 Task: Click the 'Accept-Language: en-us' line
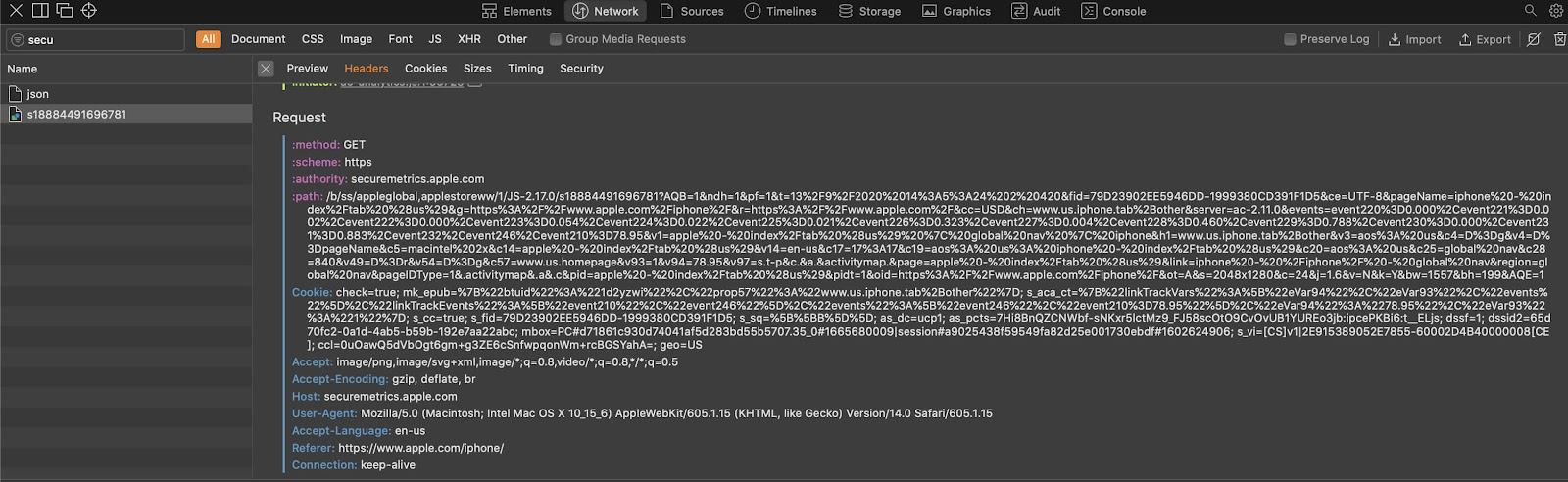click(359, 431)
